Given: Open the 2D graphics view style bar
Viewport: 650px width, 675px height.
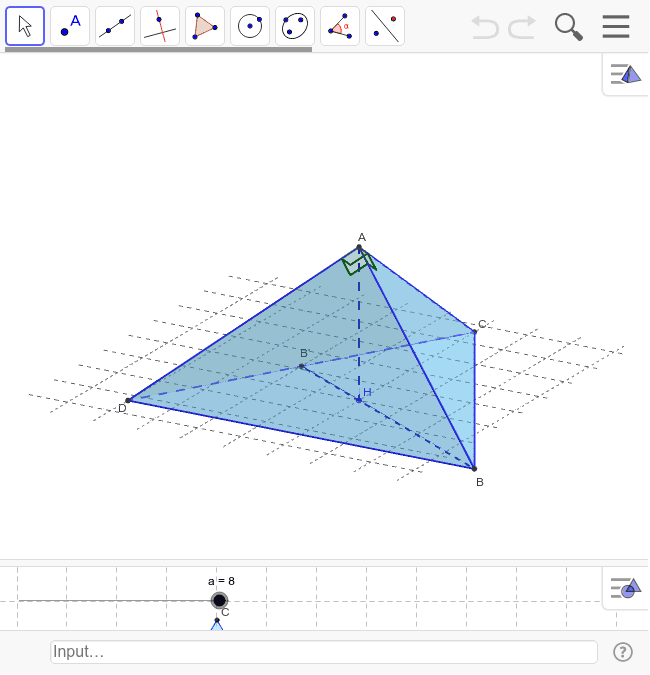Looking at the screenshot, I should coord(625,588).
